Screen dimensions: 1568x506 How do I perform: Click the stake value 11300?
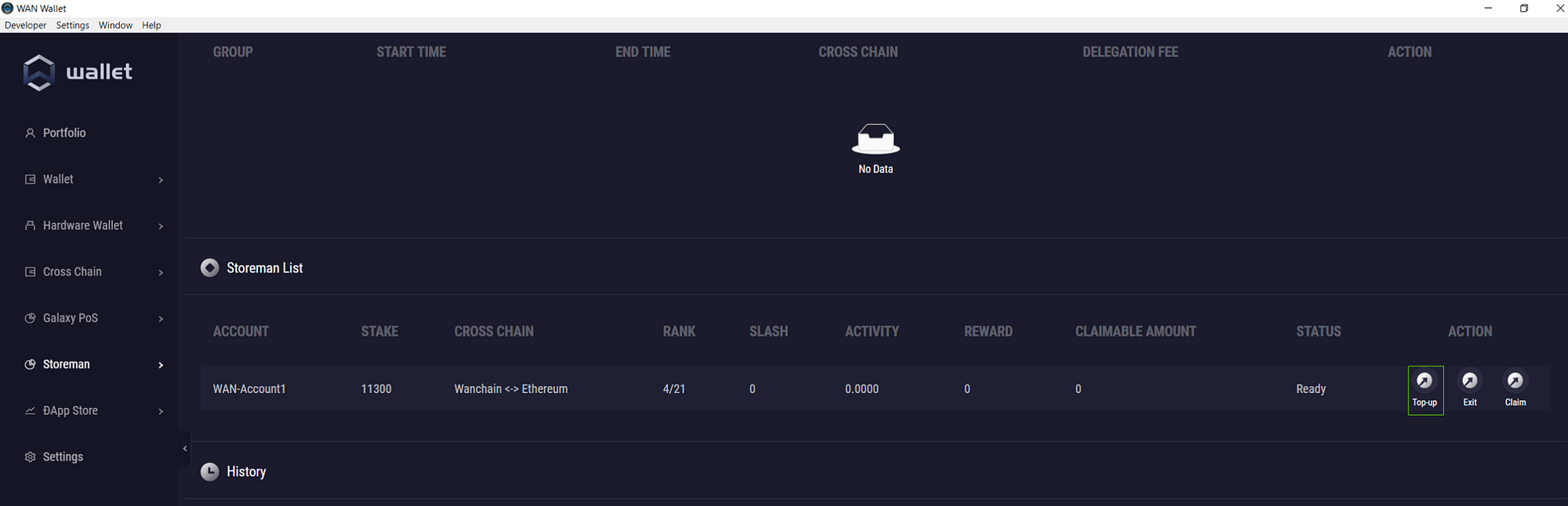376,389
